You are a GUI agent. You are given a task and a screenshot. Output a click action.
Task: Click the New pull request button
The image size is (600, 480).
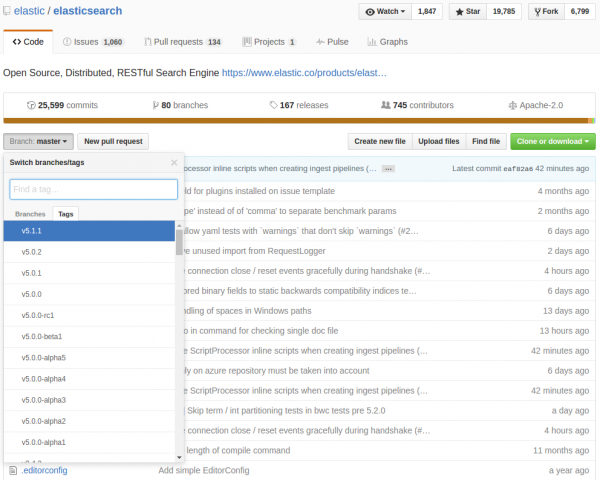click(x=113, y=141)
